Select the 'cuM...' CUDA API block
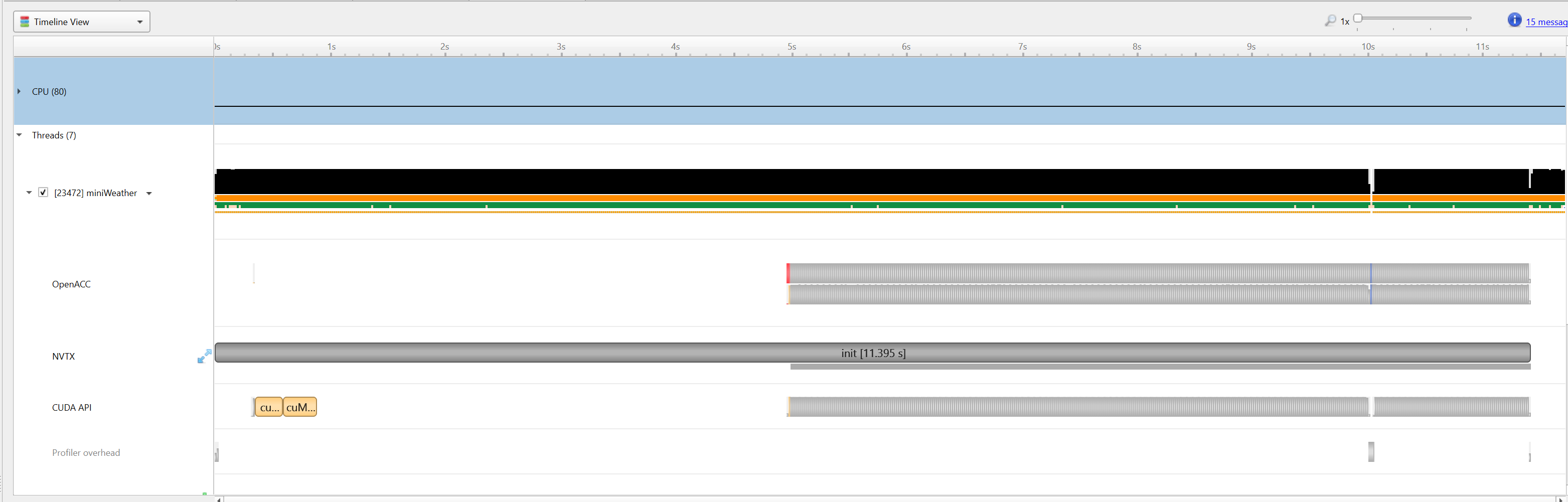The image size is (1568, 502). [300, 407]
